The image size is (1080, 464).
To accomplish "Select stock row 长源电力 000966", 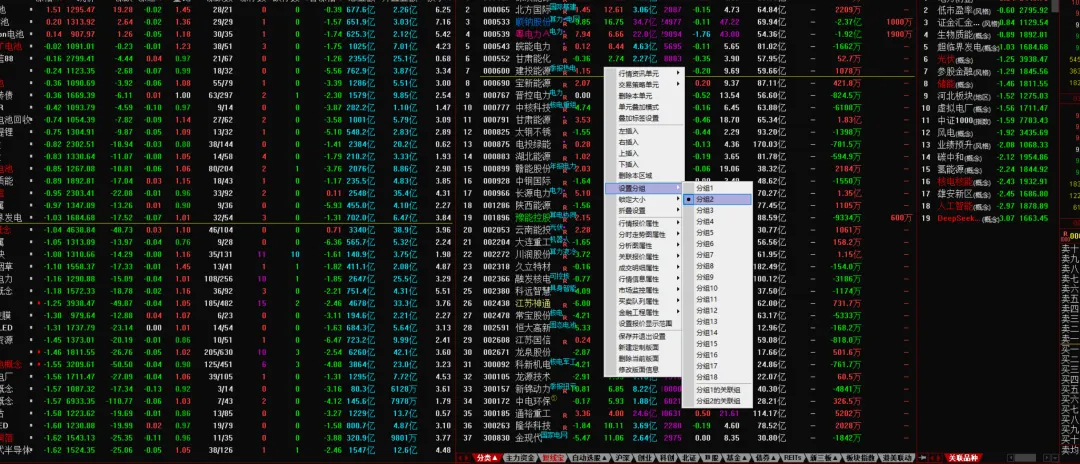I will point(685,193).
